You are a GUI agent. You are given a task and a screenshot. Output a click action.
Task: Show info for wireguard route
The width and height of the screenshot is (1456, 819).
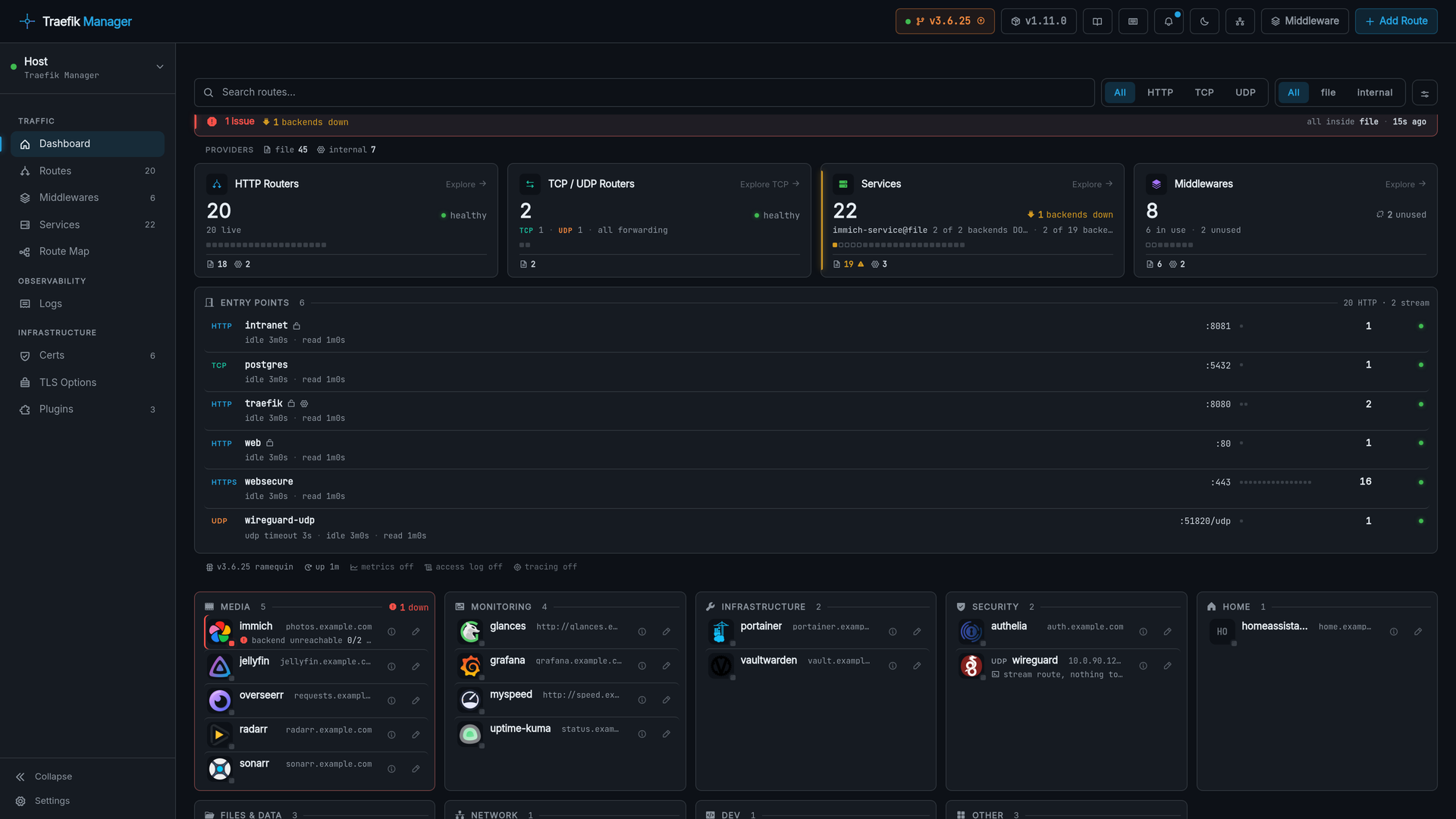[x=1144, y=666]
